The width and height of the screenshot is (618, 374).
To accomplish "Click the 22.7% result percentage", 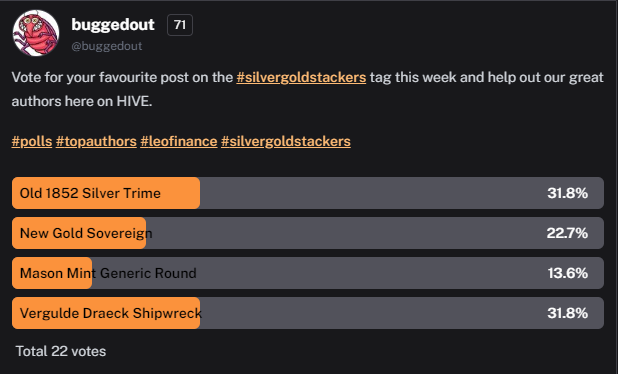I will click(x=567, y=233).
